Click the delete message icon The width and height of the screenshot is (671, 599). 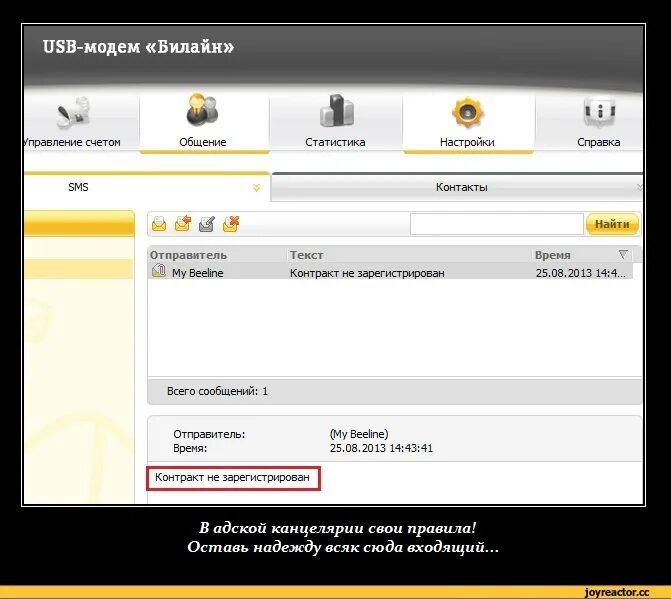tap(231, 224)
